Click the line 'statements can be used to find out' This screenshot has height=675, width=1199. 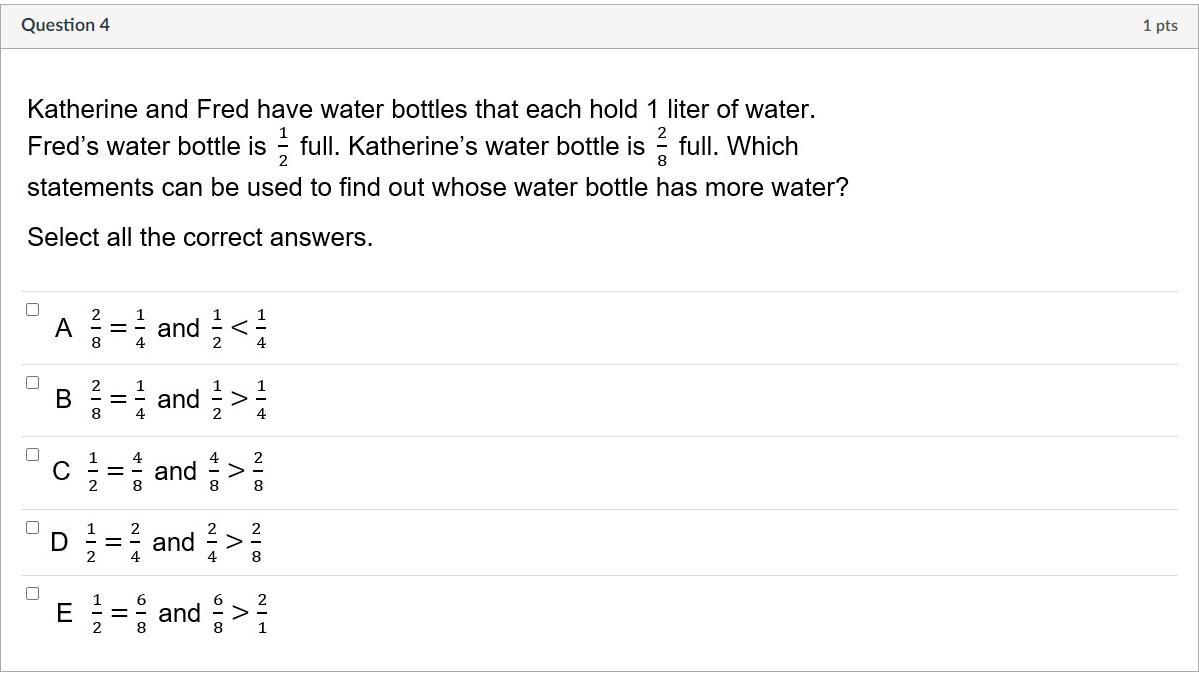coord(437,188)
